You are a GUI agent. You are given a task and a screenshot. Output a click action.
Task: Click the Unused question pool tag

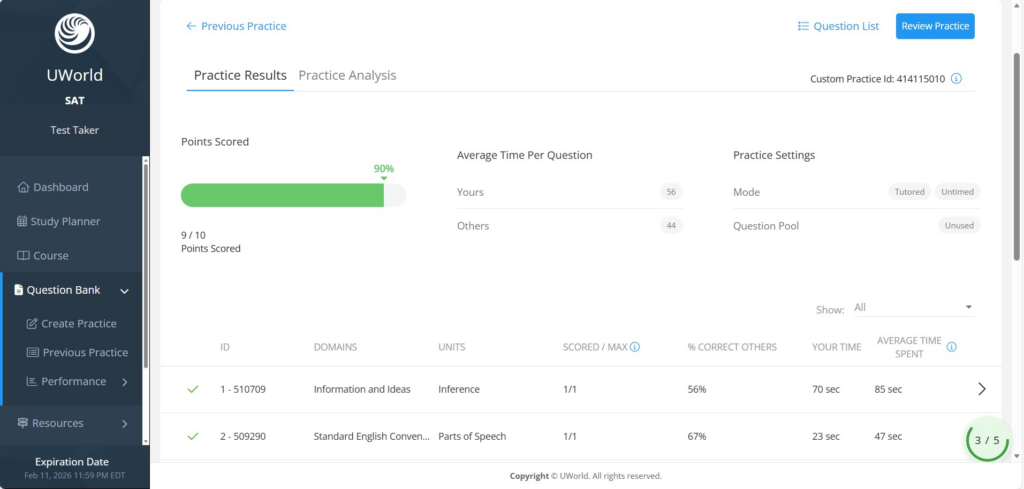[959, 226]
